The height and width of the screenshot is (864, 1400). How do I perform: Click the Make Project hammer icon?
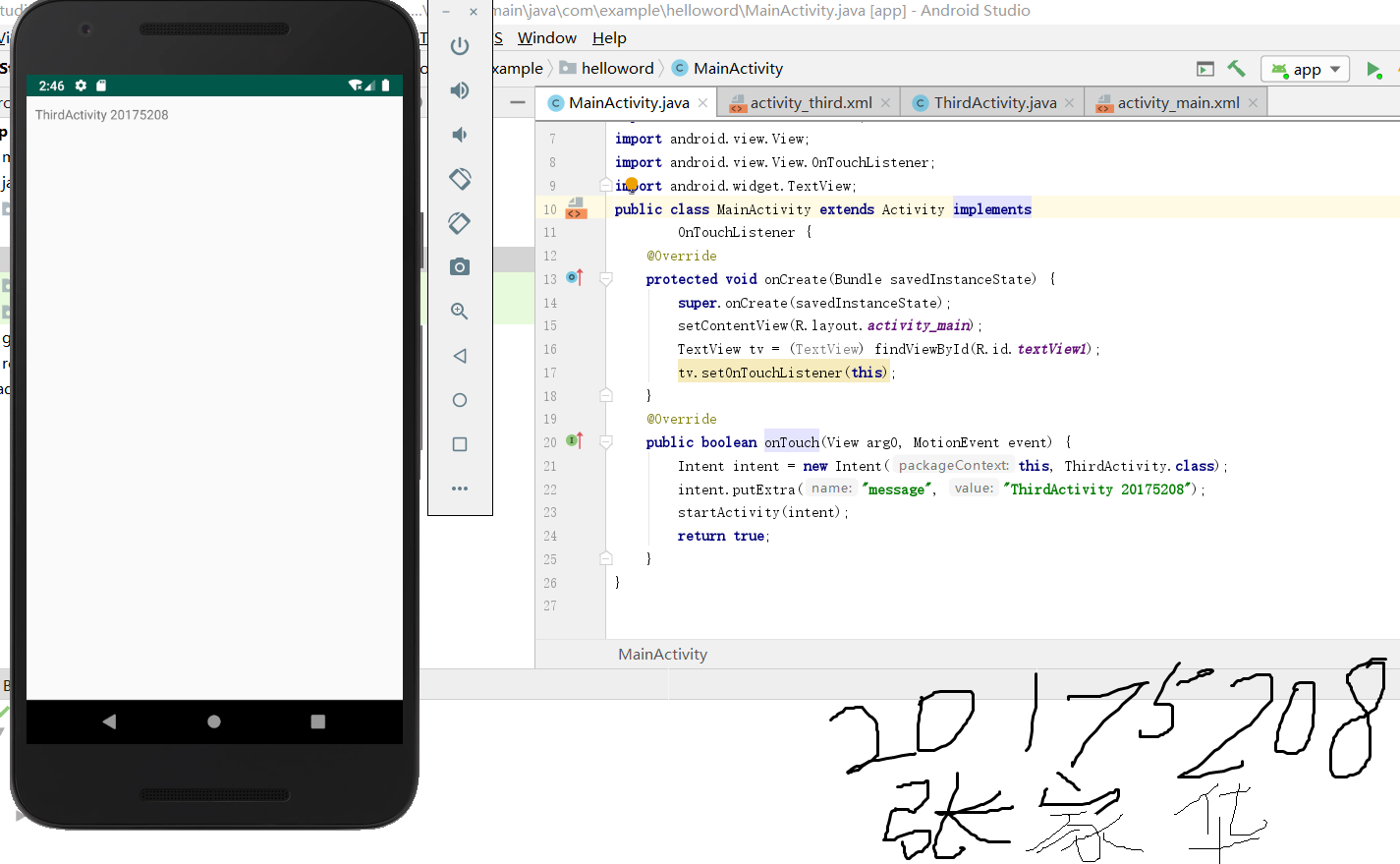(1236, 69)
